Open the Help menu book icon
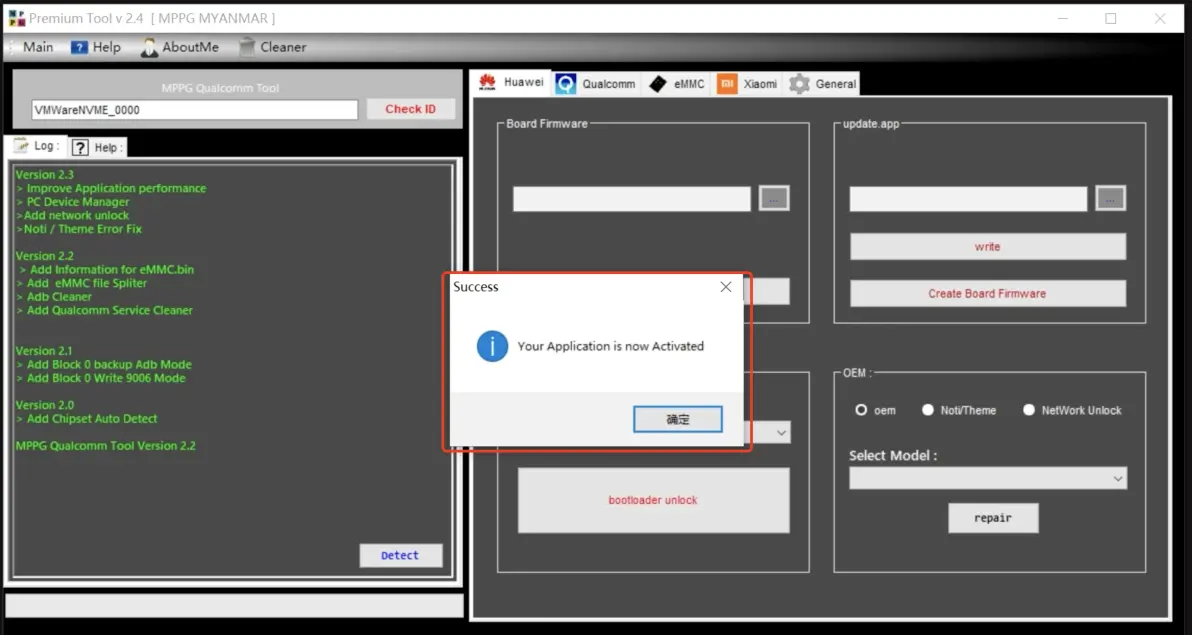The image size is (1192, 635). click(x=79, y=47)
